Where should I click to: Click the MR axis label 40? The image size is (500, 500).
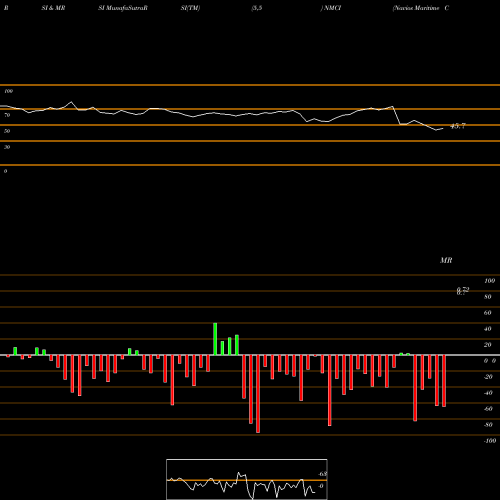tap(488, 329)
